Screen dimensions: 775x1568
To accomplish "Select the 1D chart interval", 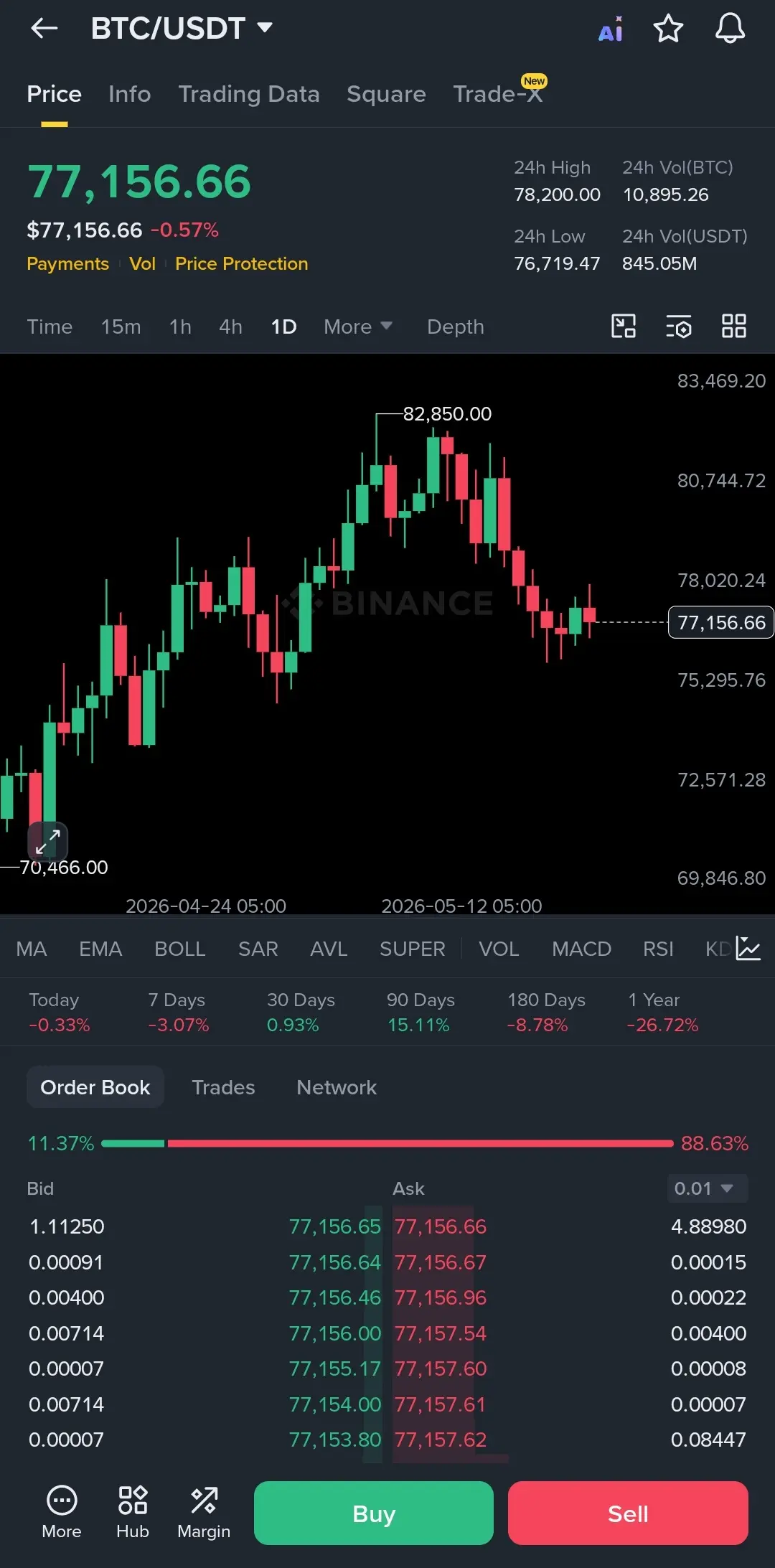I will tap(283, 327).
